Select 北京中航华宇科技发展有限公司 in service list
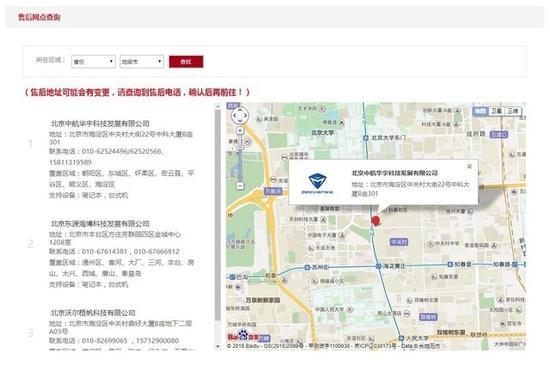The image size is (550, 365). pos(100,123)
